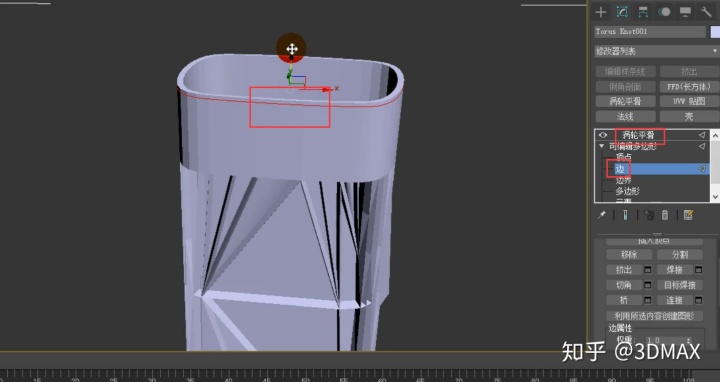This screenshot has width=720, height=382.
Task: Click the 移除 edge button
Action: tap(629, 255)
